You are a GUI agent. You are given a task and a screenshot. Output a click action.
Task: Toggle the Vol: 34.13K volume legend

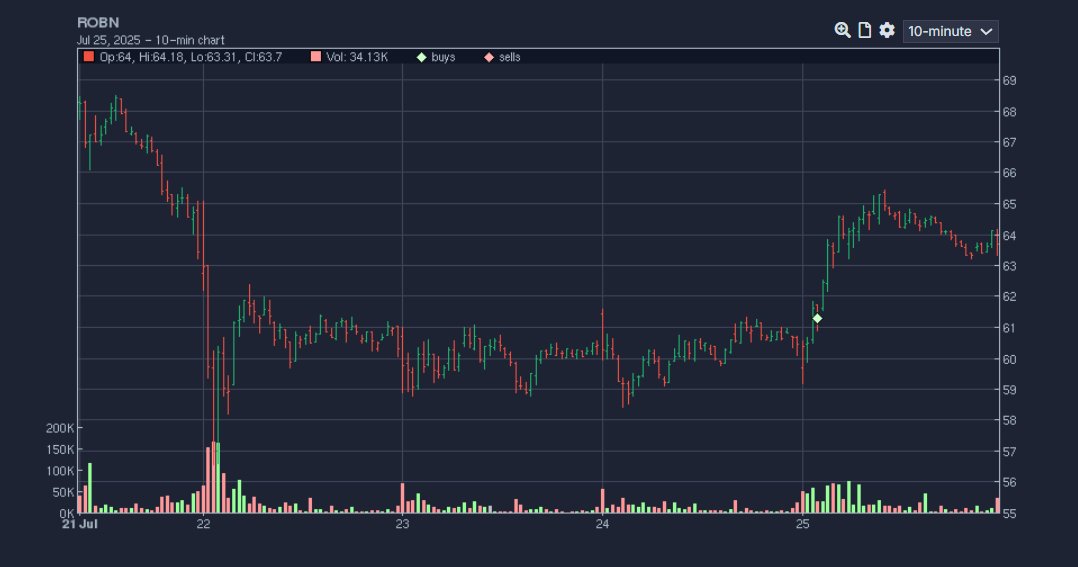click(x=349, y=57)
